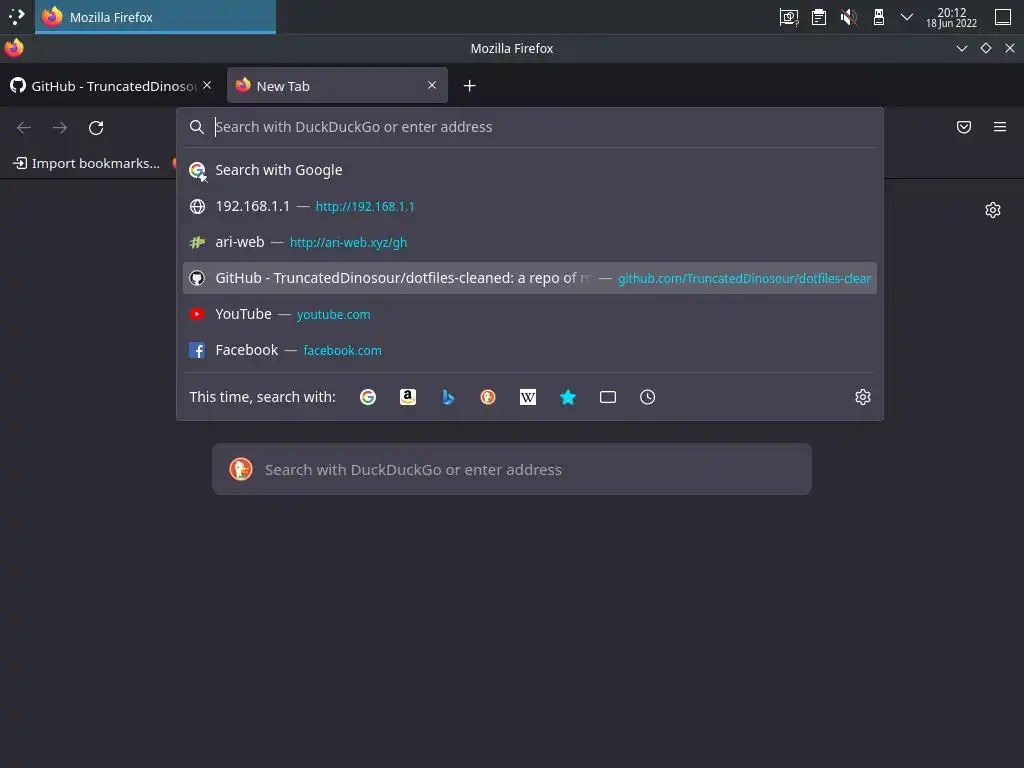Search this time with Amazon icon
The height and width of the screenshot is (768, 1024).
click(x=408, y=397)
